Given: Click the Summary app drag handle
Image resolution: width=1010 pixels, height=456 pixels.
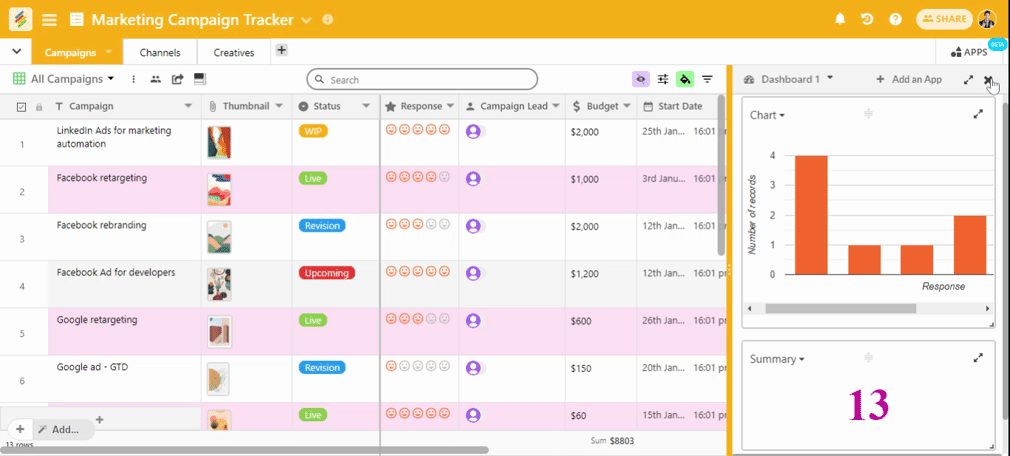Looking at the screenshot, I should (868, 357).
